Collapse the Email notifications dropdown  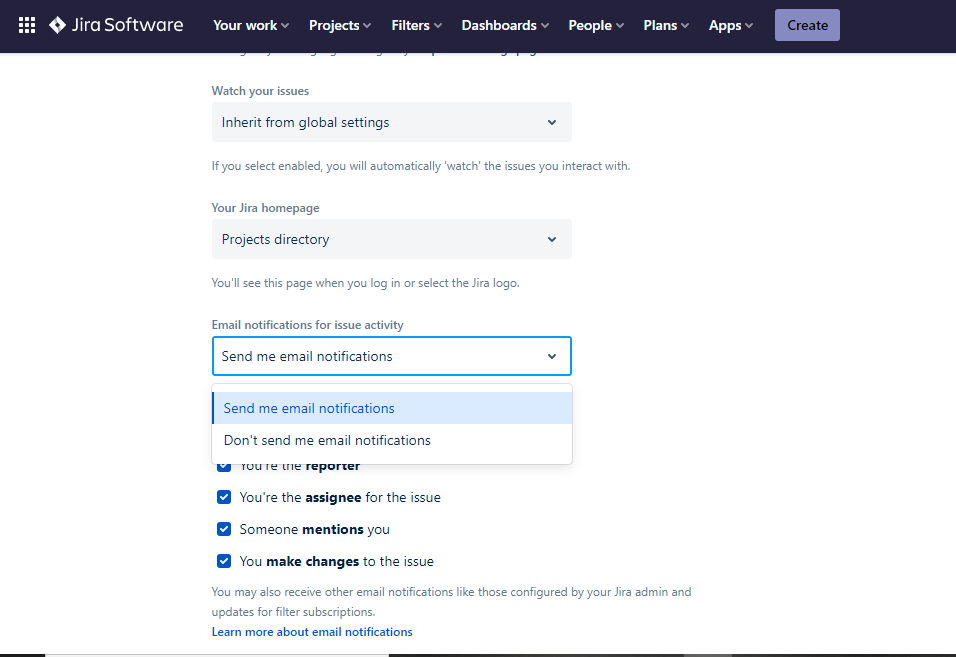point(391,356)
